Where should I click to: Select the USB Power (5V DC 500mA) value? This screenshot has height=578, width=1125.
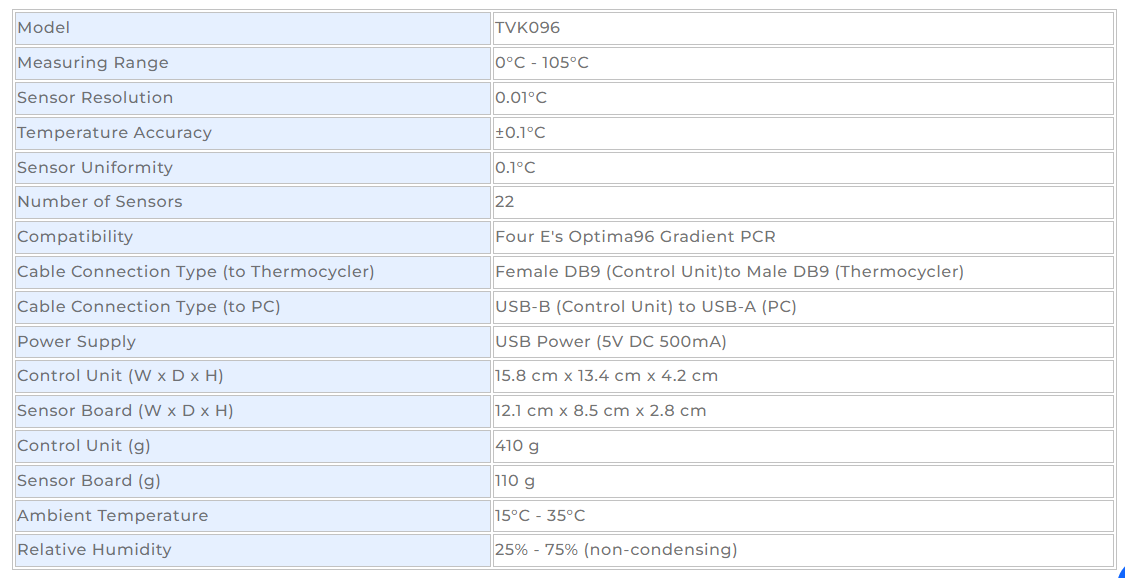click(x=611, y=341)
